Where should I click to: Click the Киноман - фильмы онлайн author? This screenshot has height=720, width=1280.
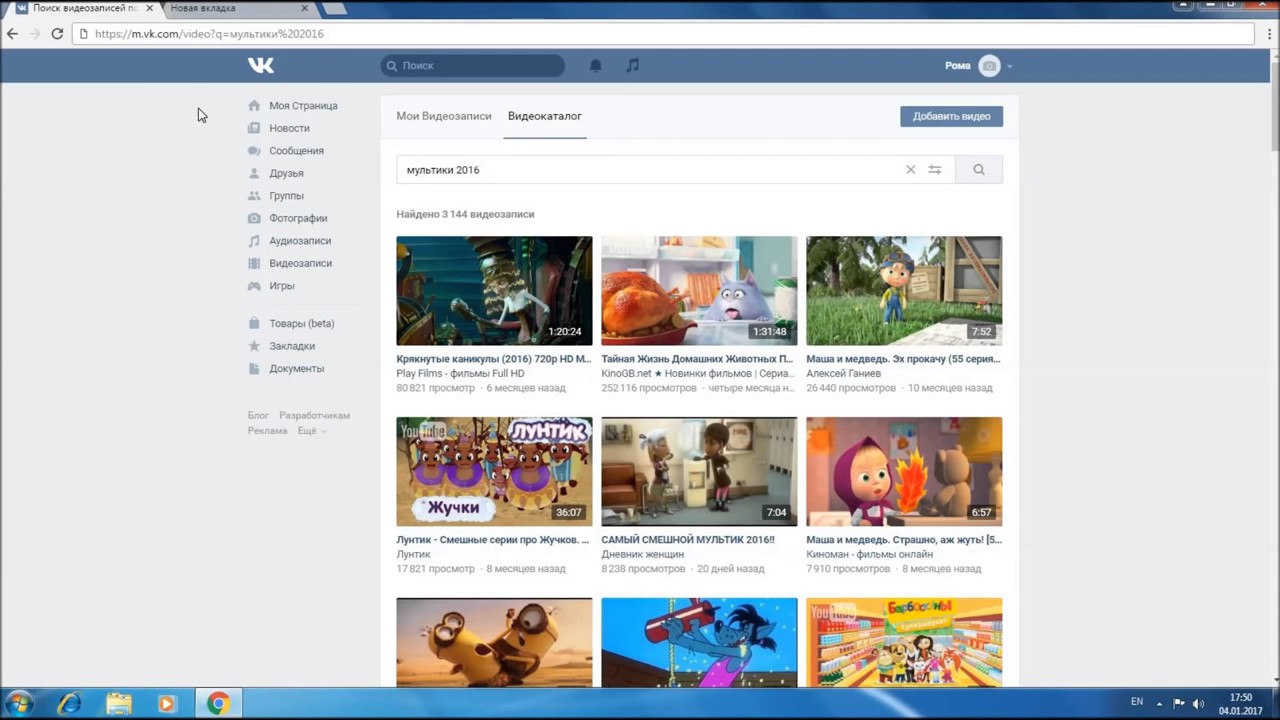tap(870, 555)
